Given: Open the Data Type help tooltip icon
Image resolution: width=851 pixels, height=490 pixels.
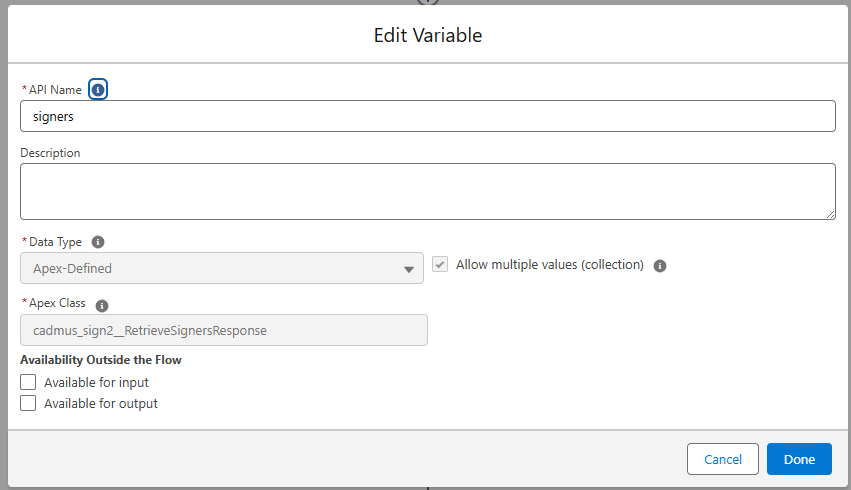Looking at the screenshot, I should click(x=98, y=242).
